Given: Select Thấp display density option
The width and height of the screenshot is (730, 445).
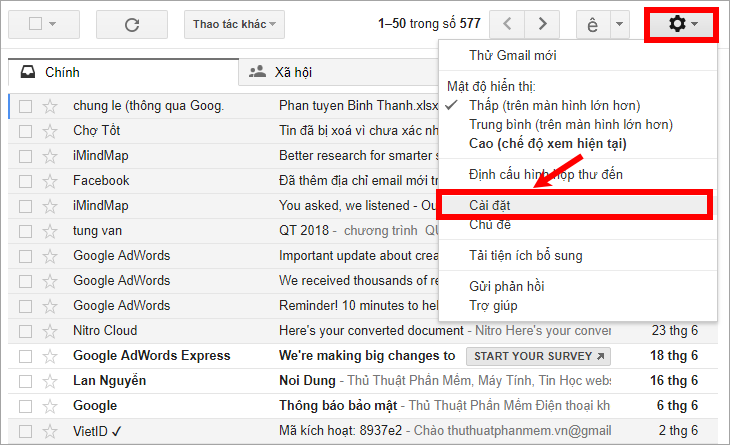Looking at the screenshot, I should tap(554, 106).
